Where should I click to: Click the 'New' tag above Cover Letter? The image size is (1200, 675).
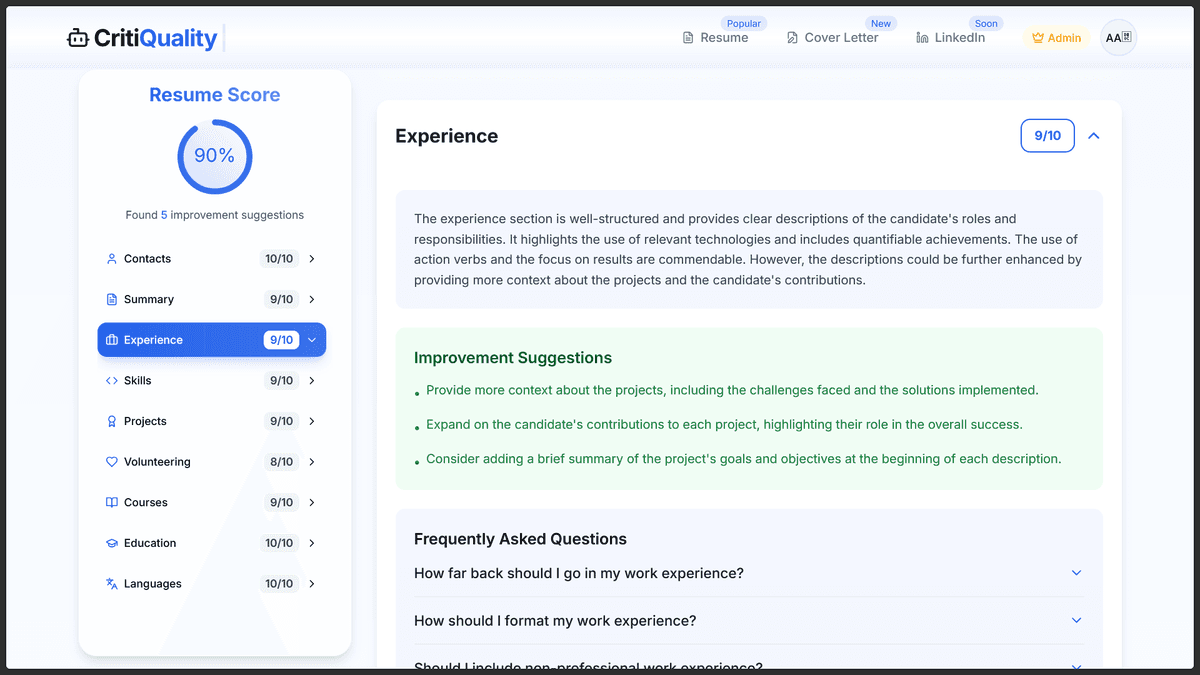tap(881, 23)
